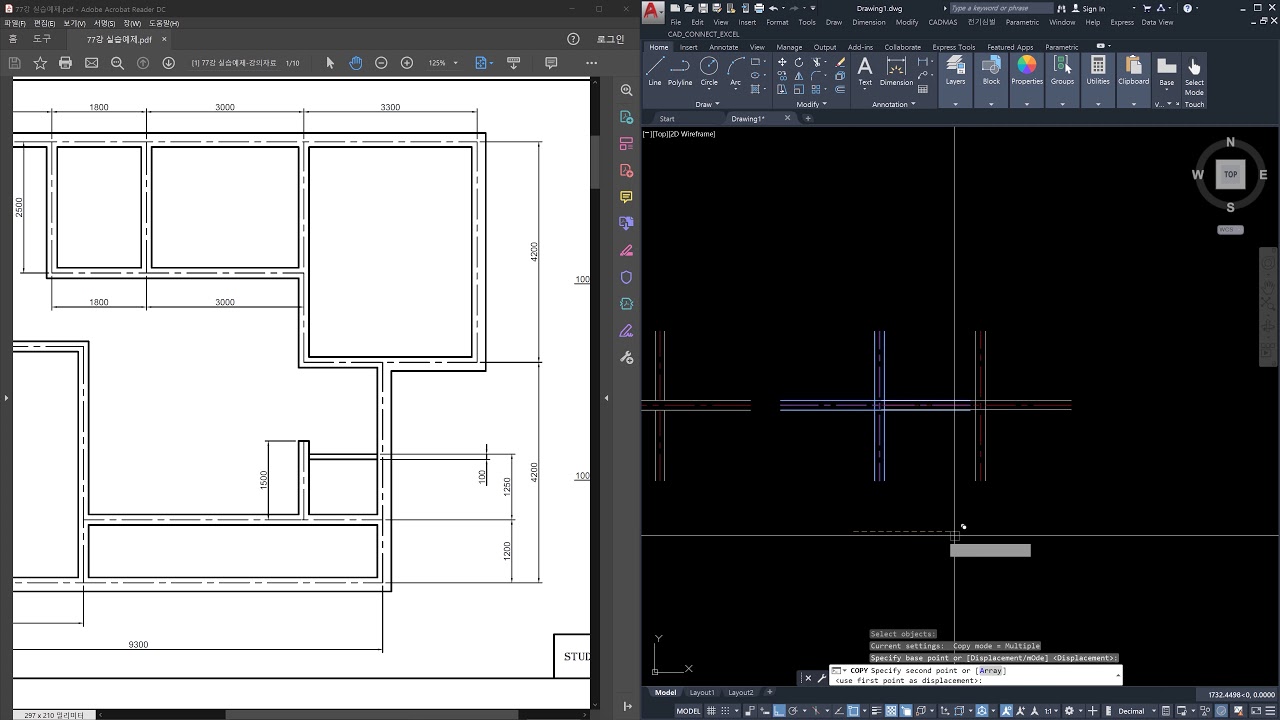Open the Dimension menu in AutoCAD
The image size is (1280, 720).
point(868,22)
